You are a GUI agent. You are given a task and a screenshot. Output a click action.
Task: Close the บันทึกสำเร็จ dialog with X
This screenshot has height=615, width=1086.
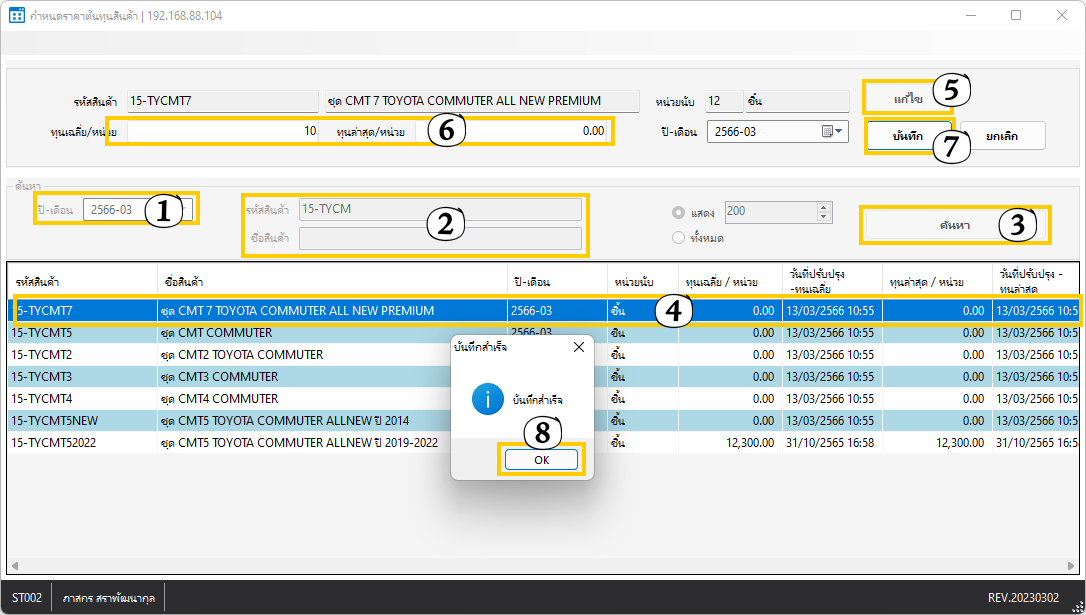pyautogui.click(x=578, y=347)
